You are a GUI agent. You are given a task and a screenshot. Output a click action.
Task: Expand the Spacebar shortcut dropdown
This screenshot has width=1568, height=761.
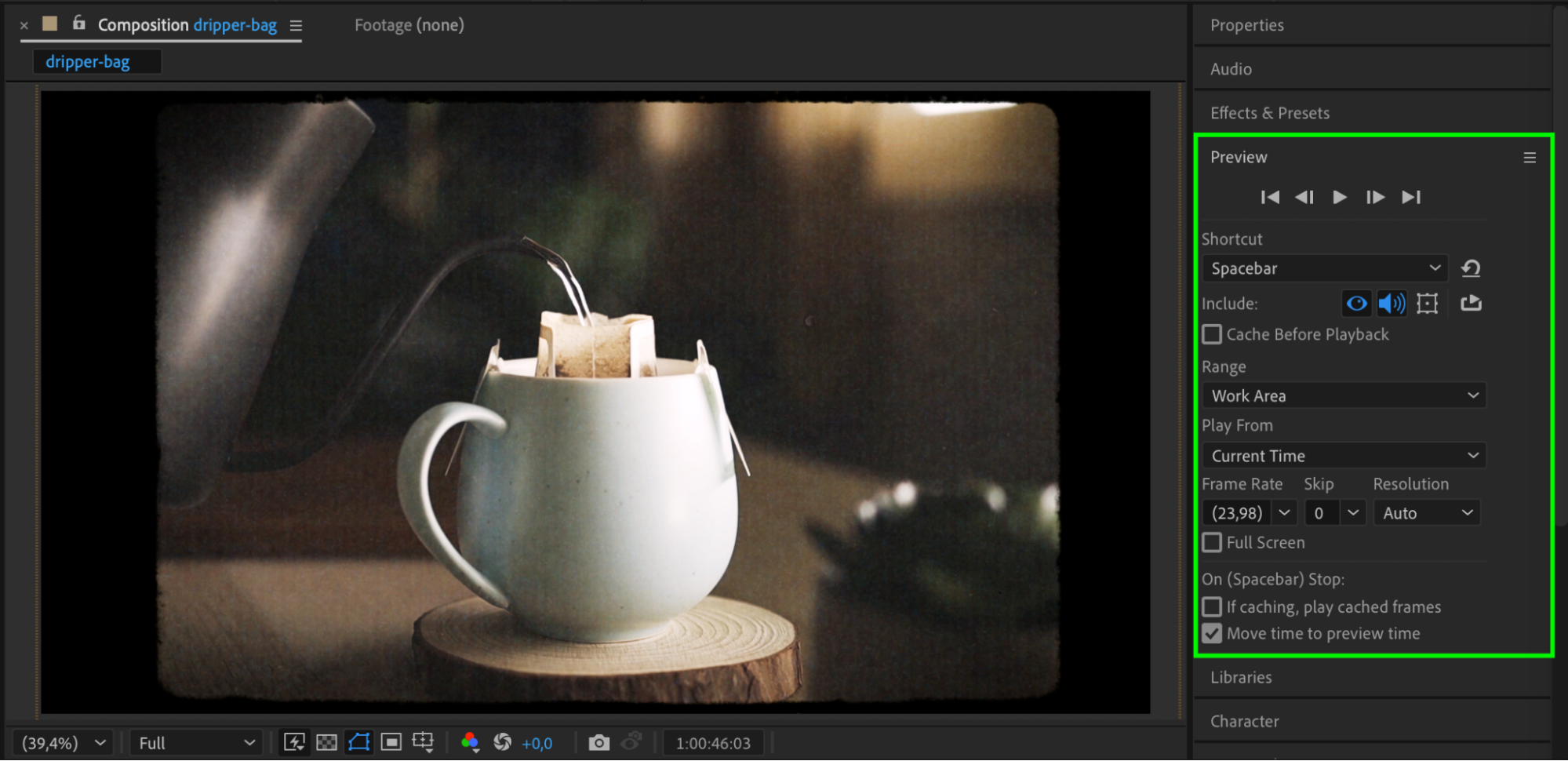(x=1325, y=268)
